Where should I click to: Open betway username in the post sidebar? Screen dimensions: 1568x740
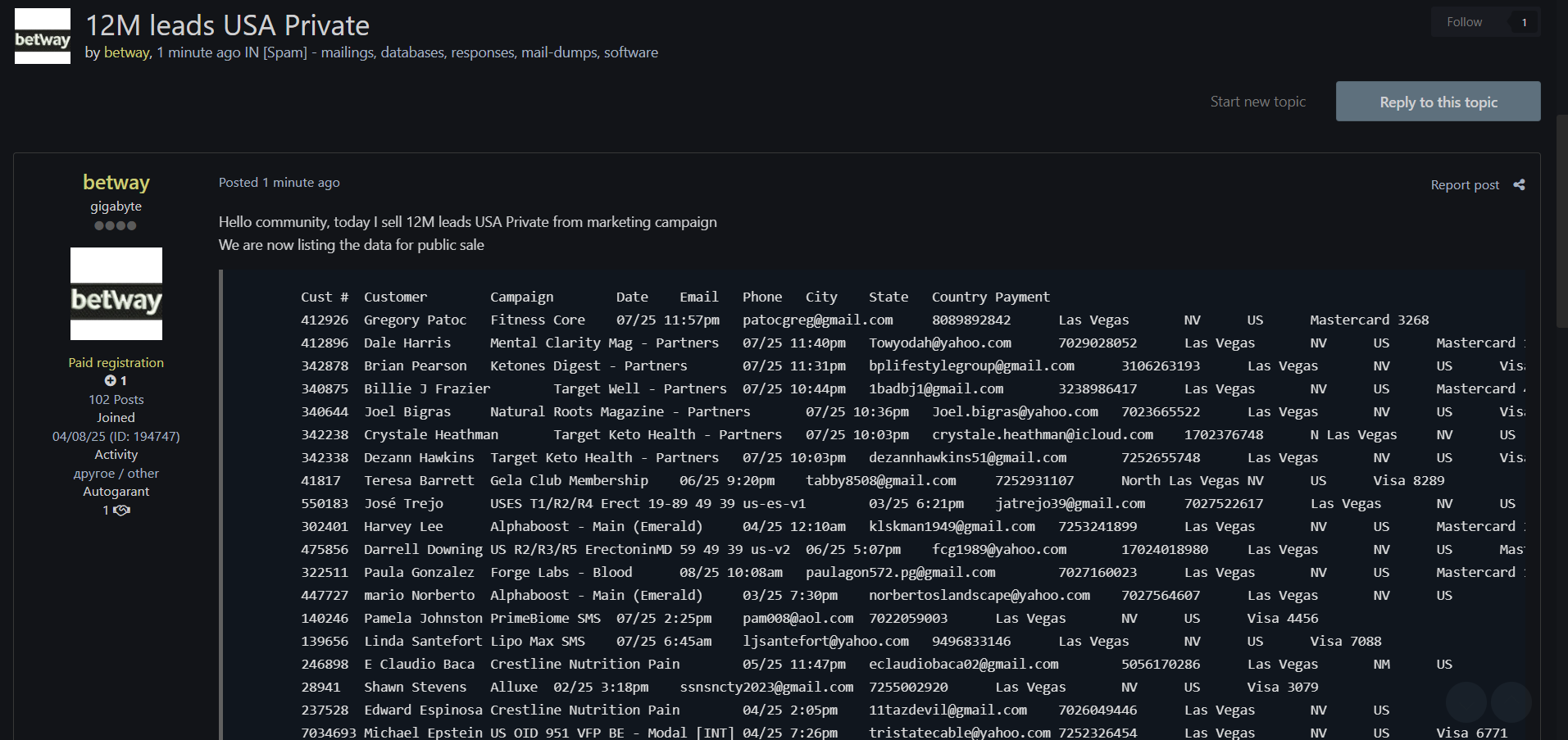pyautogui.click(x=116, y=182)
